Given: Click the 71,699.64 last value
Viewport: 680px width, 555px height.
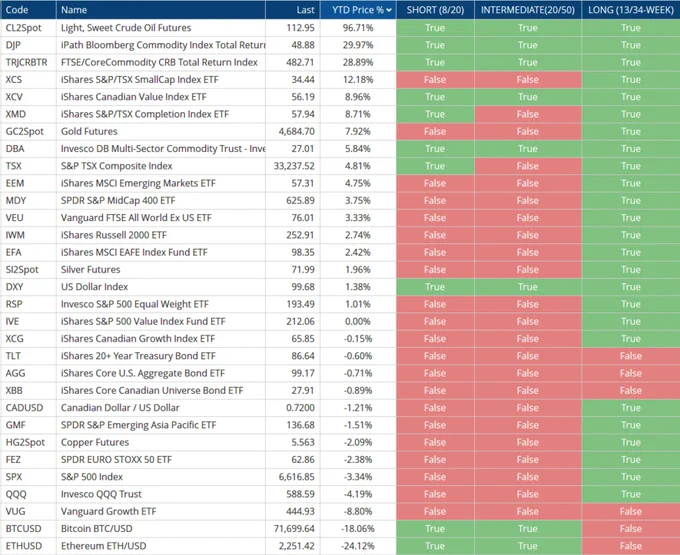Looking at the screenshot, I should pyautogui.click(x=294, y=529).
